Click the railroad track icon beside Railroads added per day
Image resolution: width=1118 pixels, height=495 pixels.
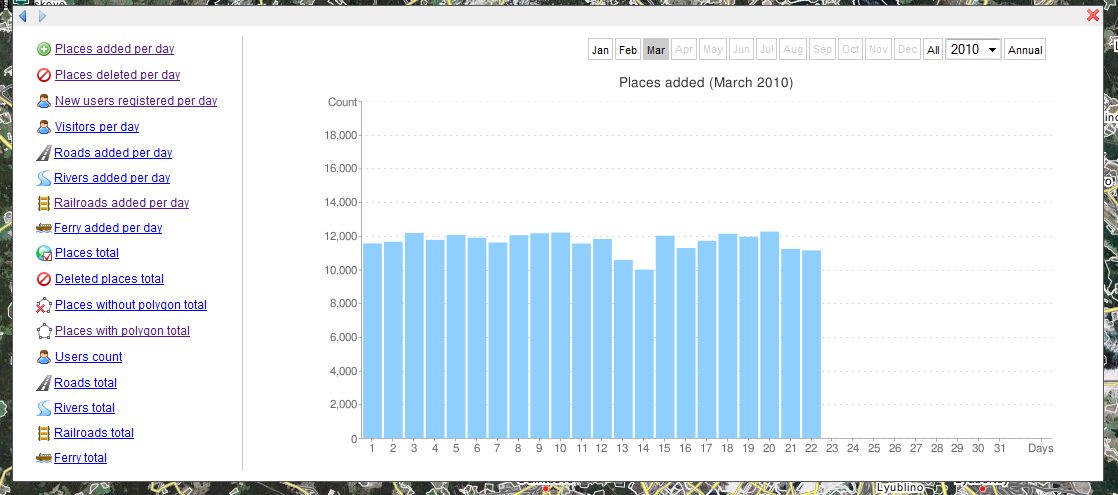pos(44,203)
